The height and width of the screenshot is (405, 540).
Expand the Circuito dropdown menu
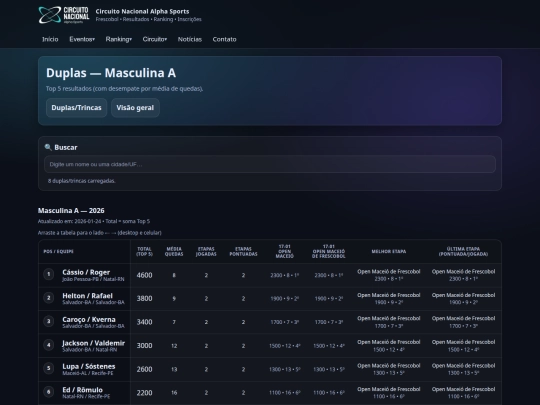tap(155, 39)
